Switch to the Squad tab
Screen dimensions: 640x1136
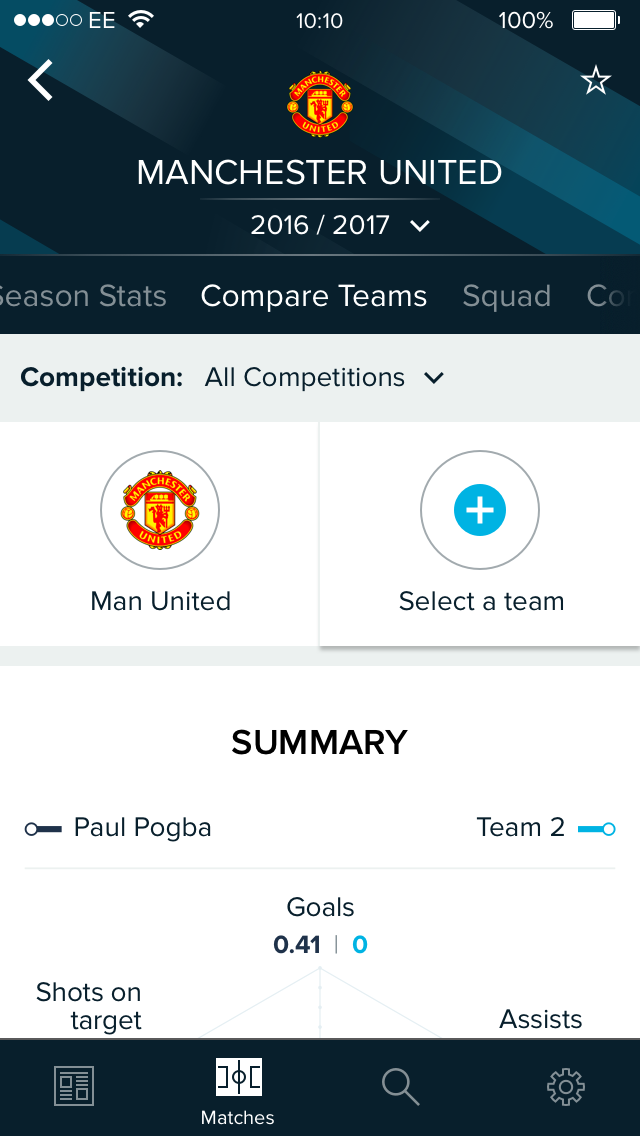(x=506, y=296)
